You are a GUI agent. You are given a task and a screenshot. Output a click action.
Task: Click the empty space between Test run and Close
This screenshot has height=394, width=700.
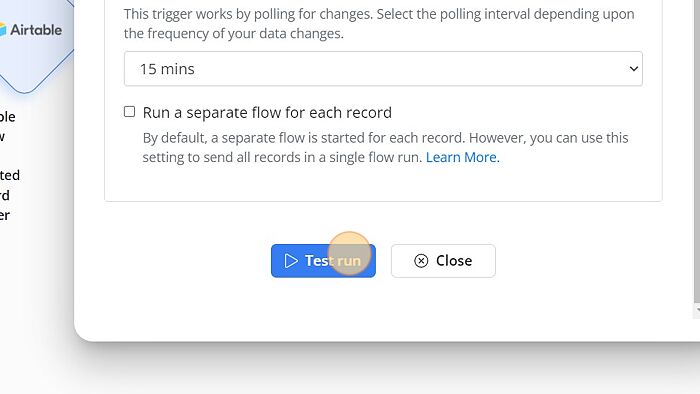383,261
